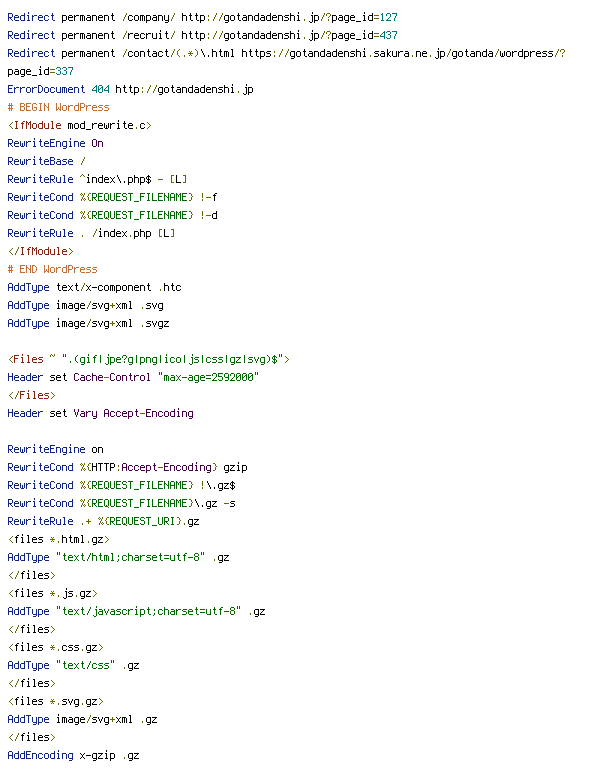The image size is (600, 772).
Task: Click the RewriteCond line ending with !-f
Action: point(112,197)
